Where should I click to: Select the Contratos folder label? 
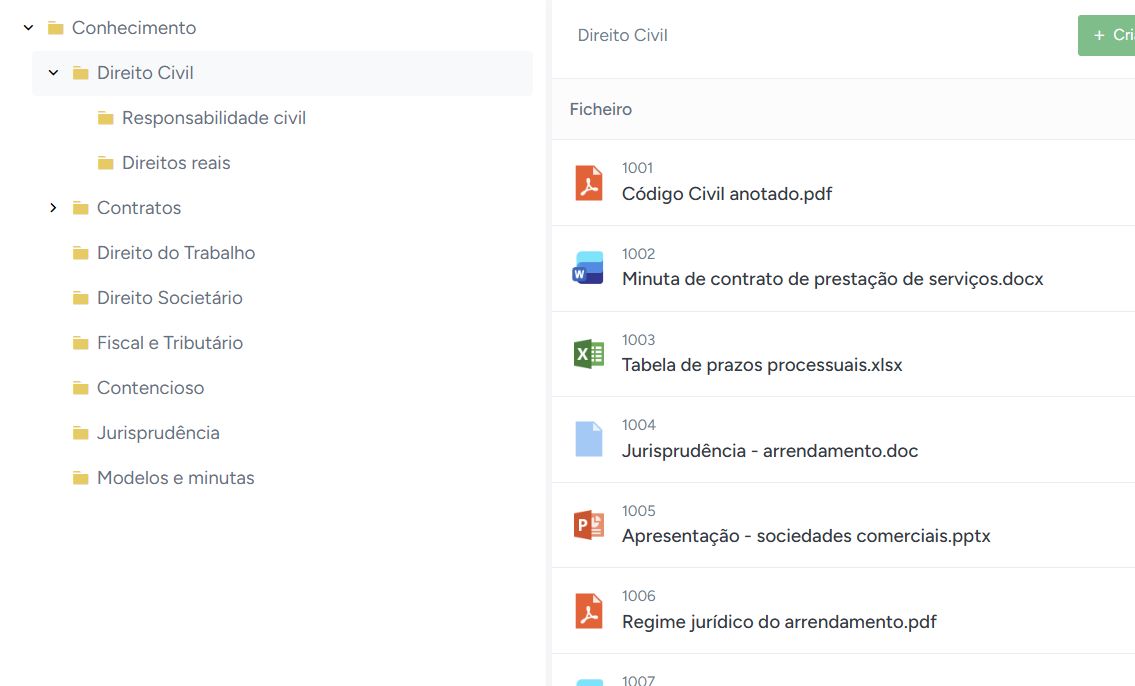pyautogui.click(x=139, y=208)
